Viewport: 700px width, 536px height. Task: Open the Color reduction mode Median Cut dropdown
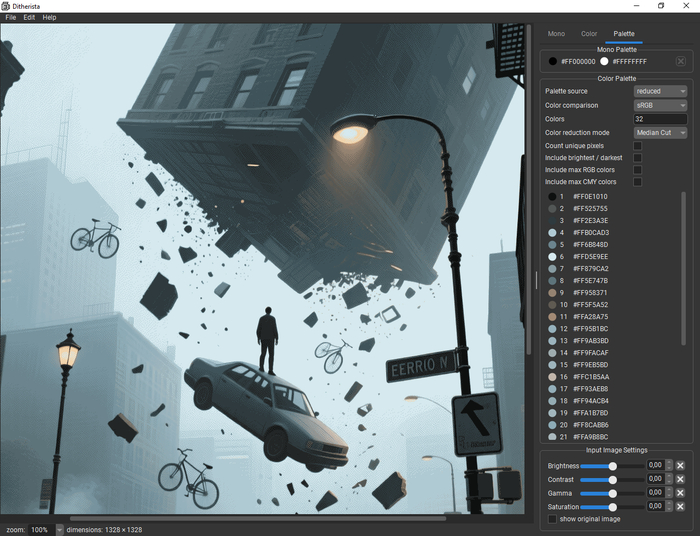tap(660, 133)
